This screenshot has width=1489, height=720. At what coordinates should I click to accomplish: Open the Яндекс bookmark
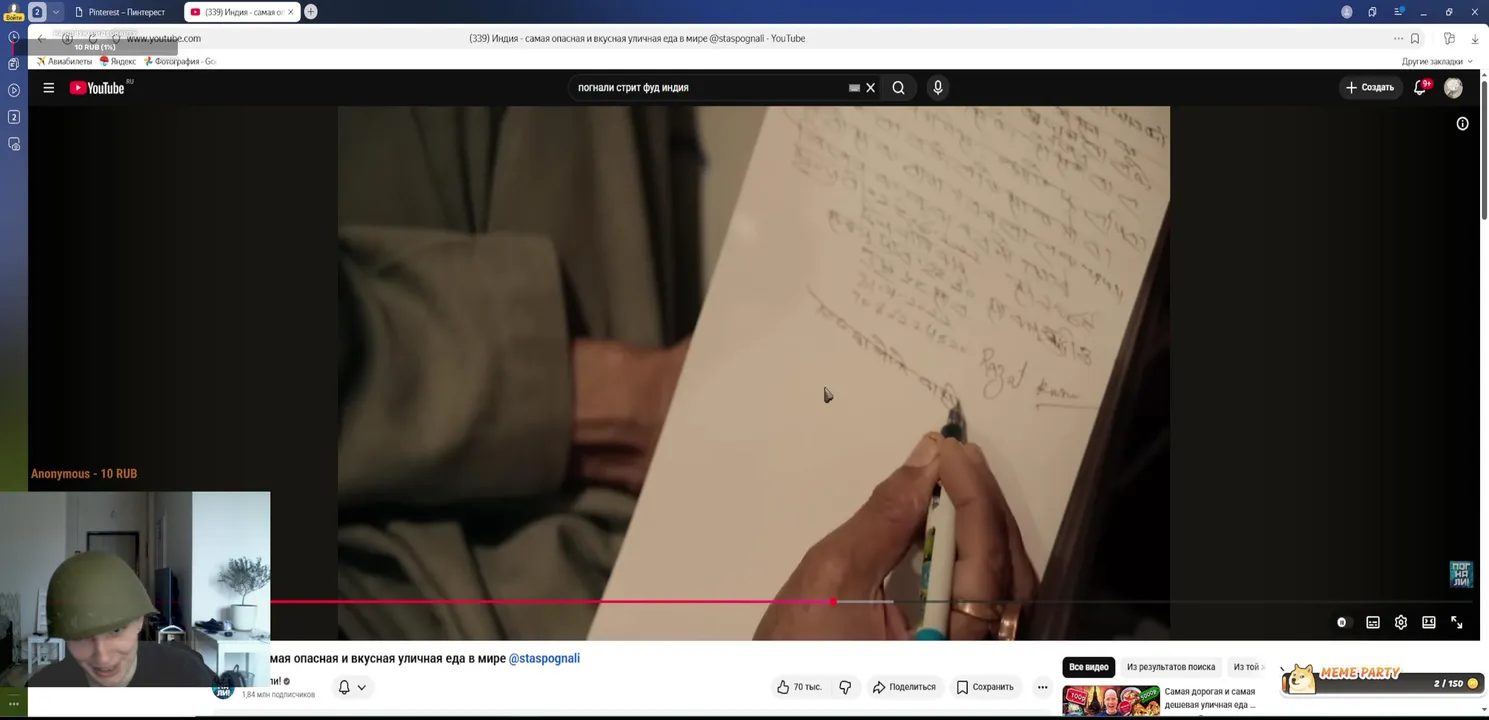coord(118,61)
